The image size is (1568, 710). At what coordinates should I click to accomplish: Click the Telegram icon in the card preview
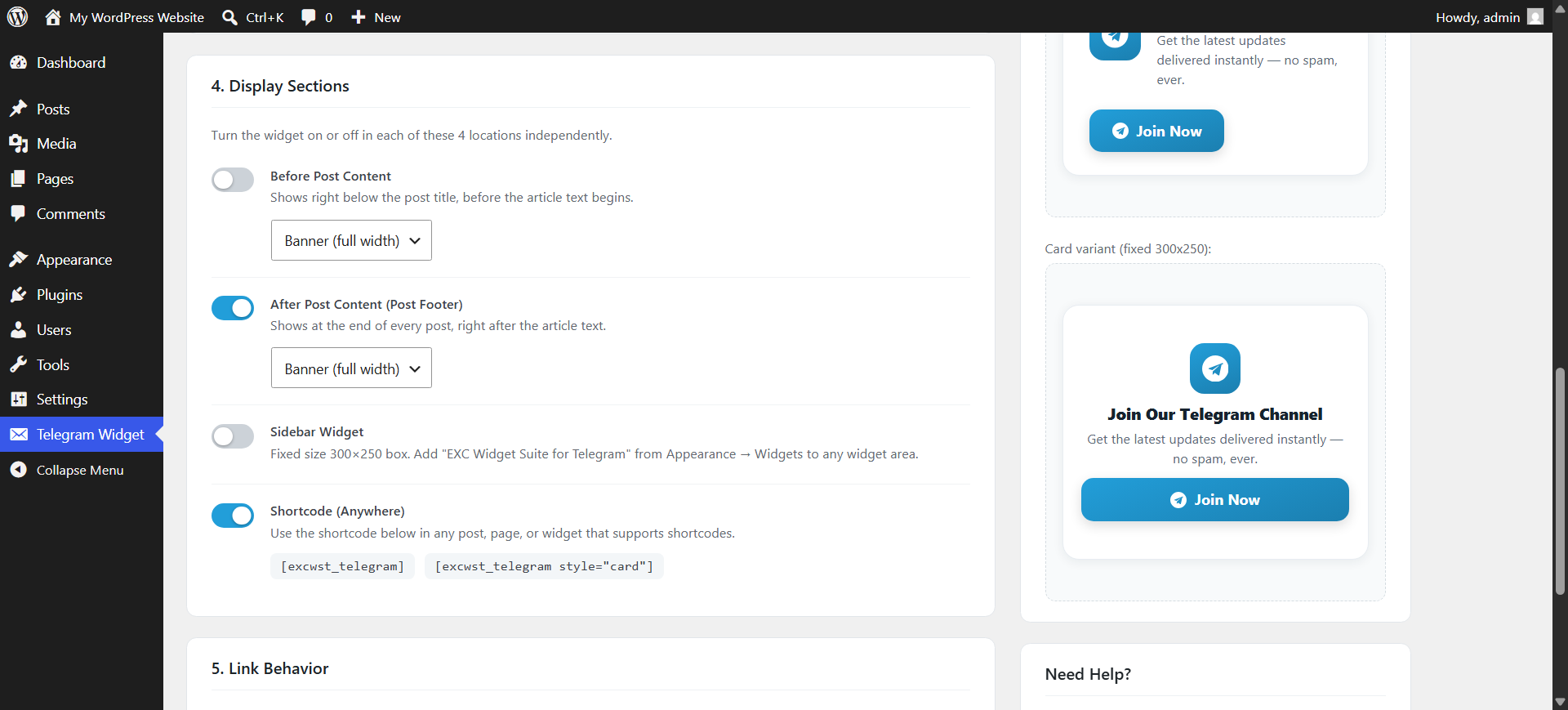coord(1214,368)
